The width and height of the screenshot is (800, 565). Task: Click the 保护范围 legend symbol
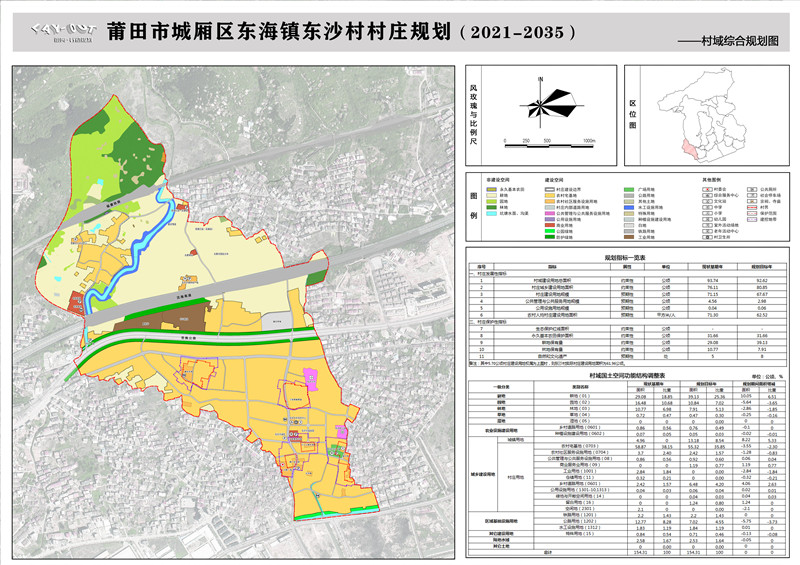click(x=753, y=213)
